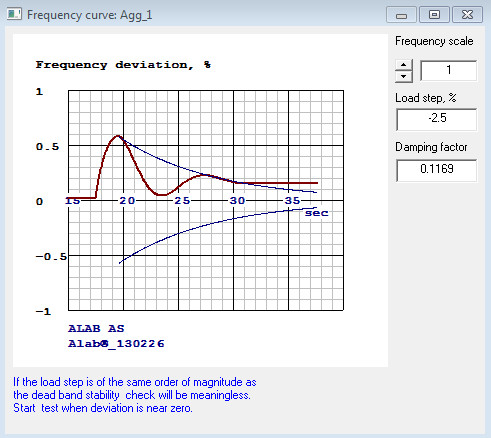Close the Frequency curve Agg_1 window

click(467, 15)
